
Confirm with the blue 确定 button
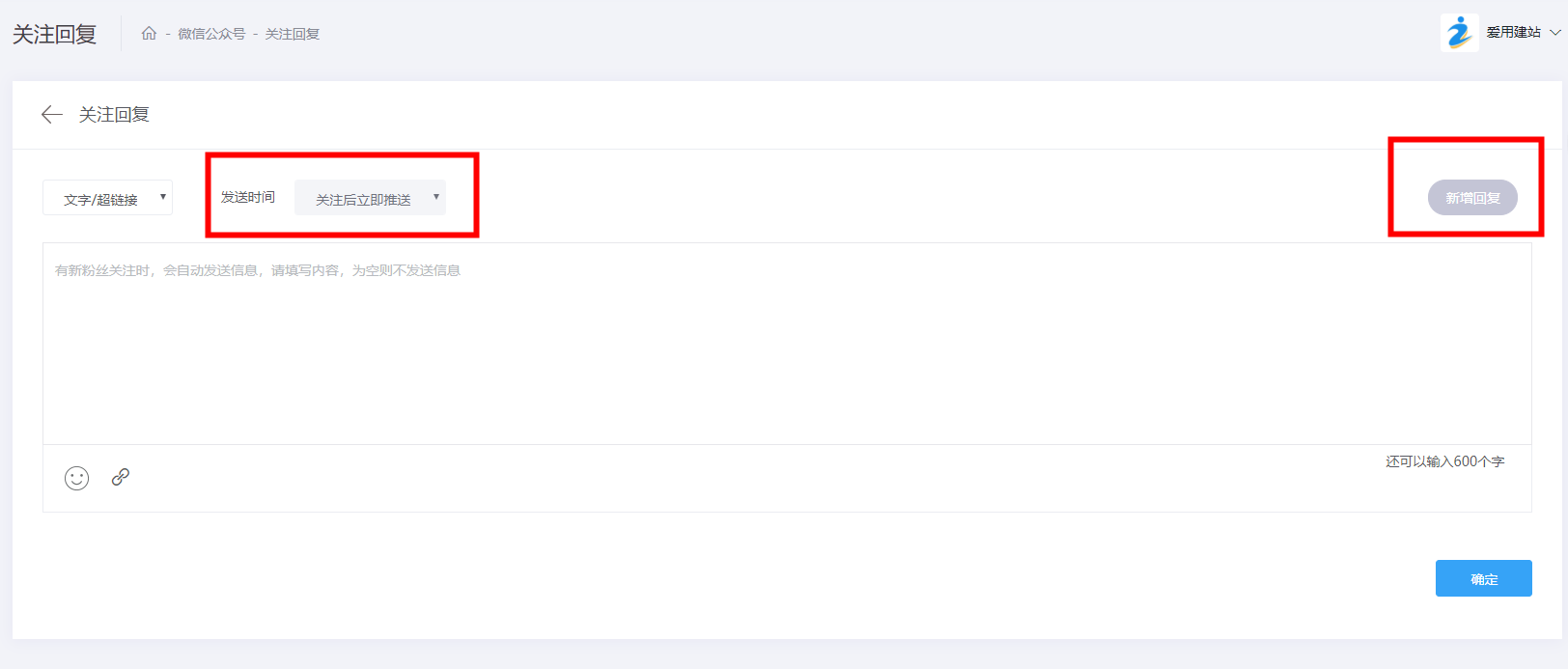[x=1483, y=578]
